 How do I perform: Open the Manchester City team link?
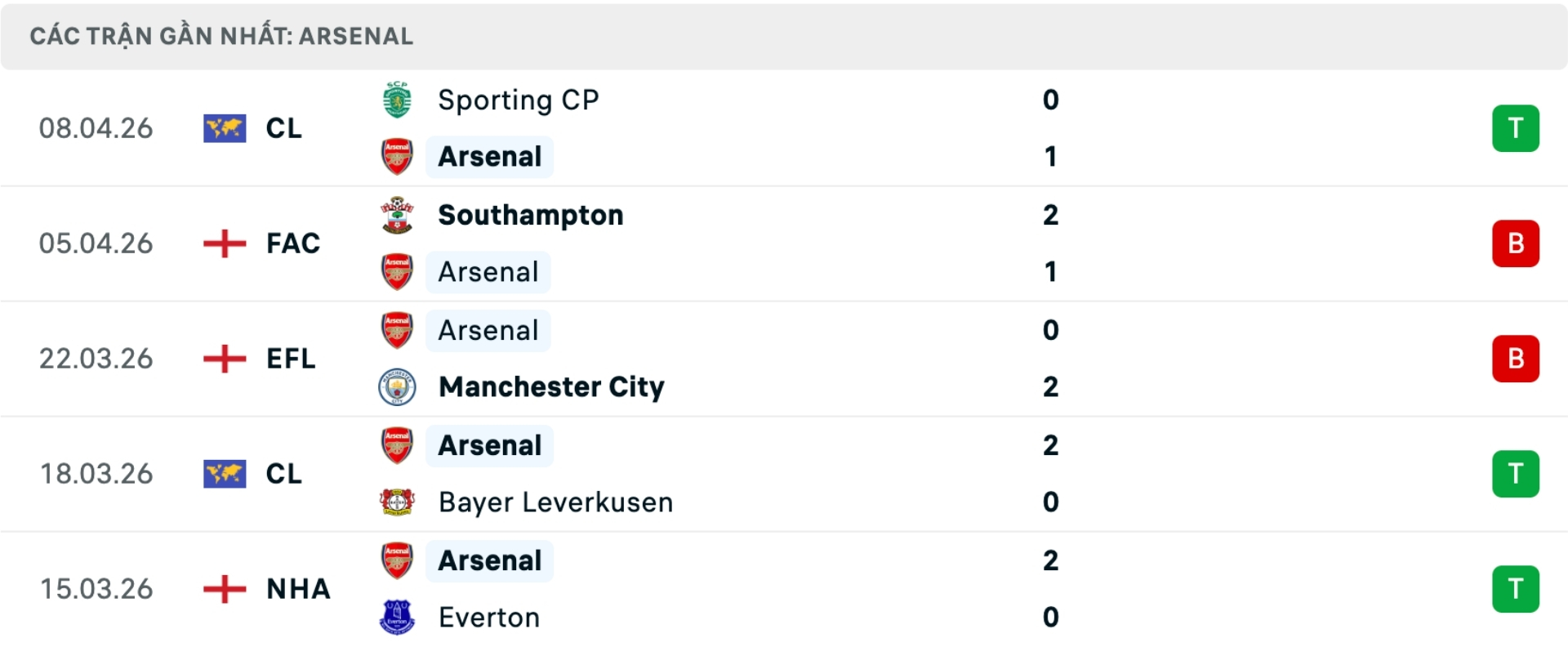point(551,387)
